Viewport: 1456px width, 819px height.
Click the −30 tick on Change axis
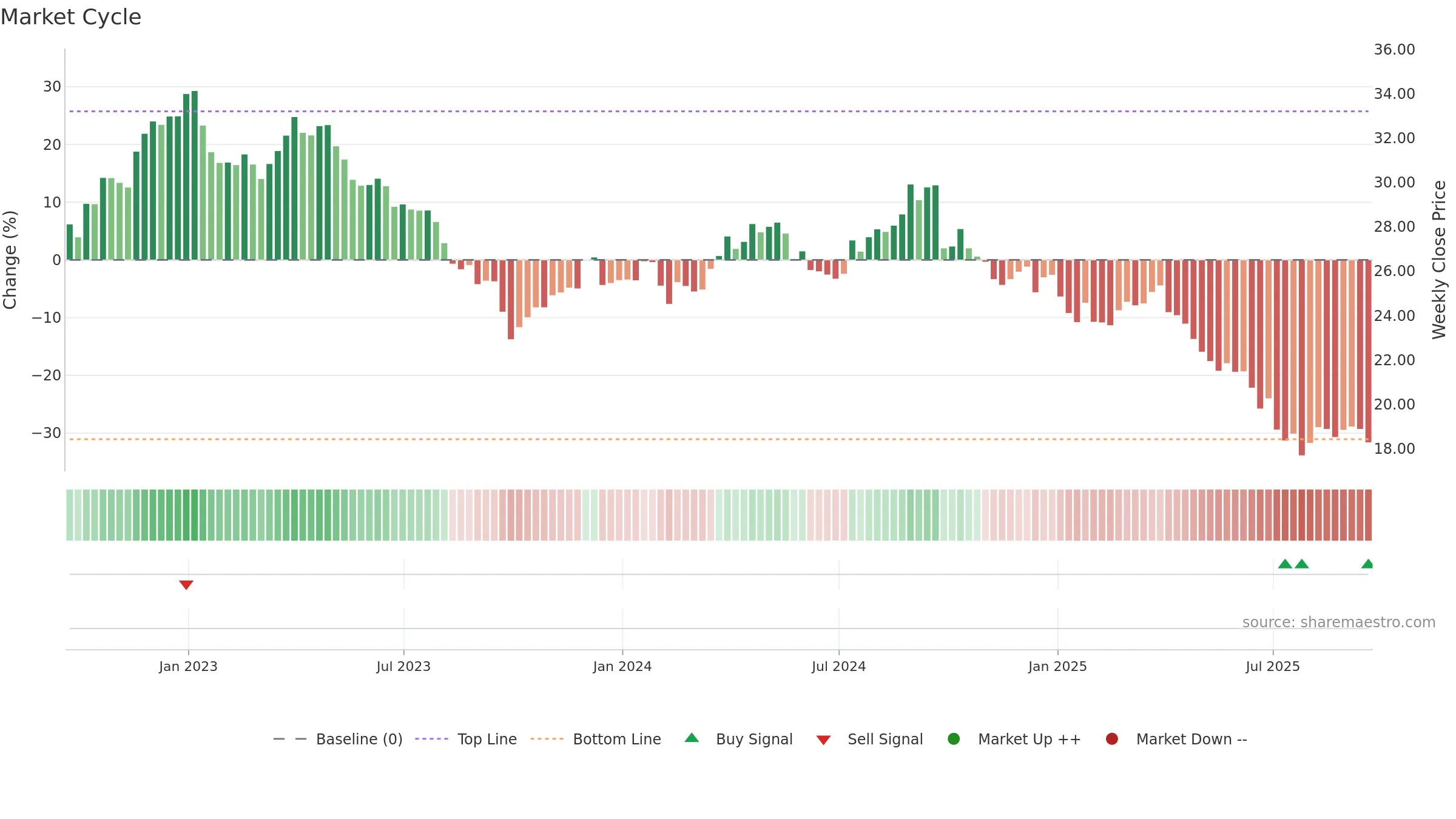click(47, 433)
